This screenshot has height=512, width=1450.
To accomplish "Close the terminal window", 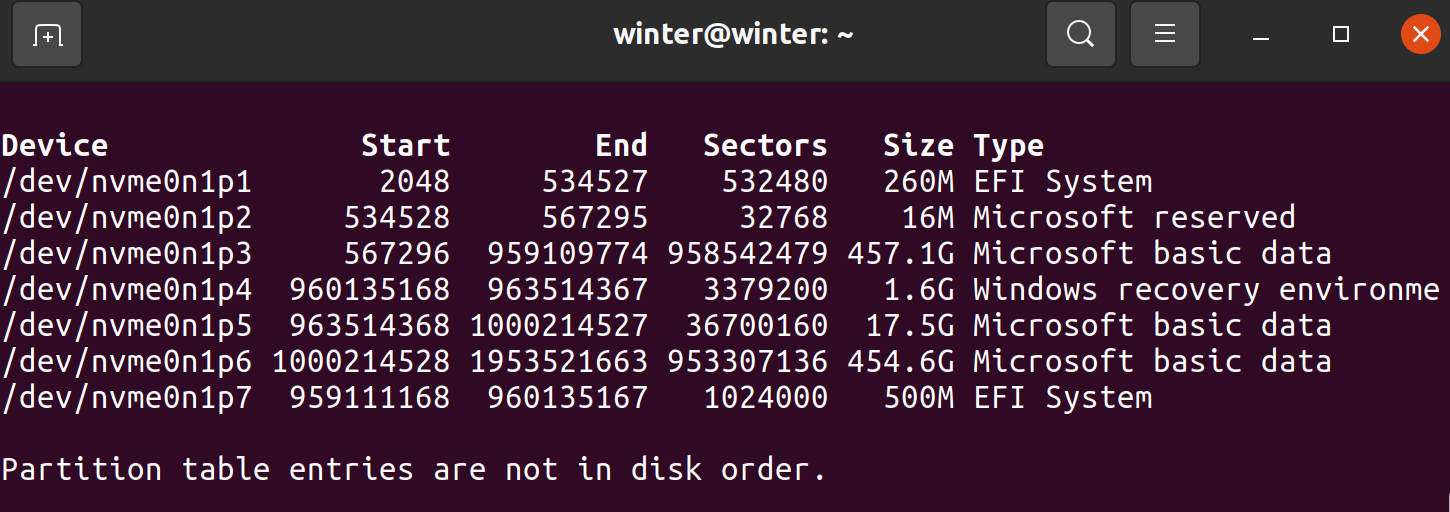I will tap(1421, 35).
